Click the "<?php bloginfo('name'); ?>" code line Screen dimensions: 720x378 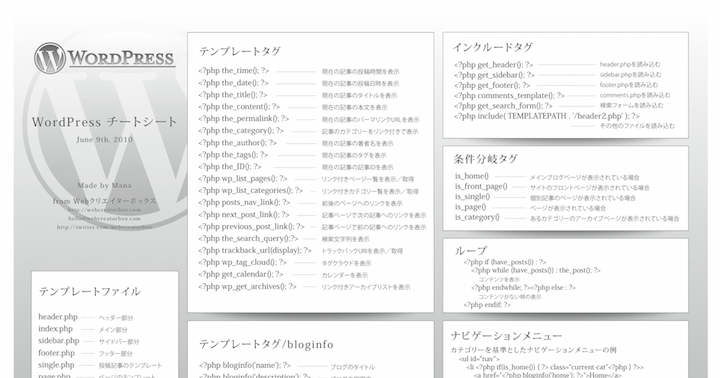[245, 366]
